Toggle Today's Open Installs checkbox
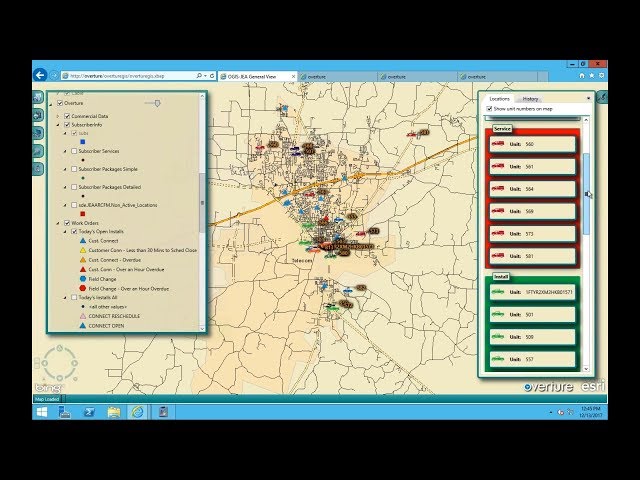Screen dimensions: 640x480 click(74, 231)
